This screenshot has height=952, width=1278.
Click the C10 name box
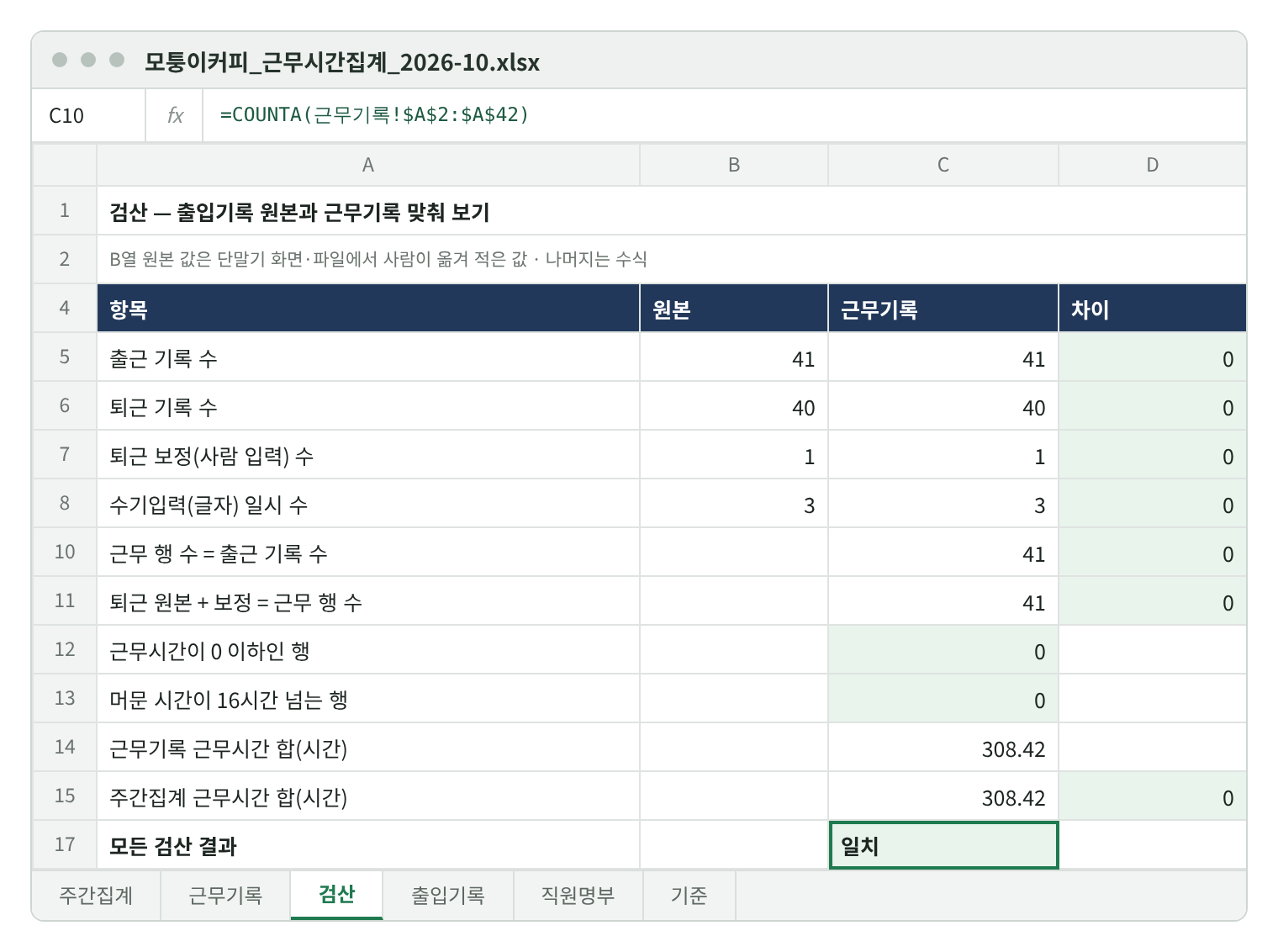pyautogui.click(x=88, y=115)
